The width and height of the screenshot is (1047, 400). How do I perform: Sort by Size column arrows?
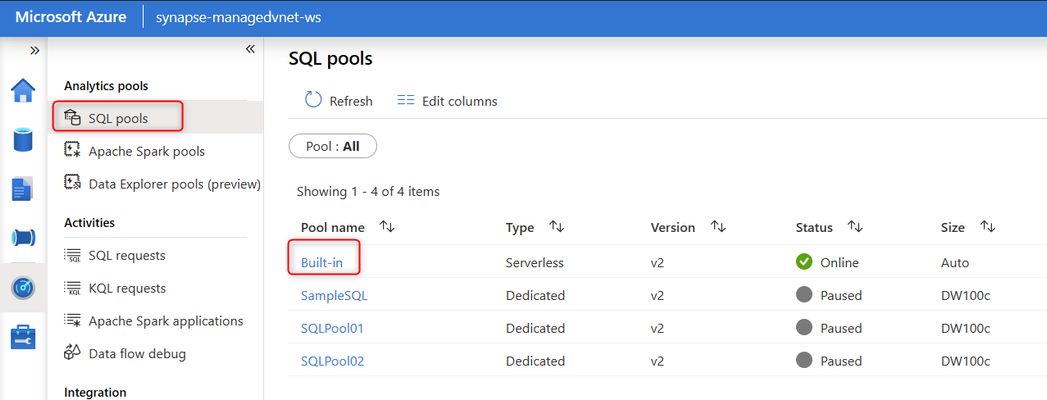tap(988, 227)
